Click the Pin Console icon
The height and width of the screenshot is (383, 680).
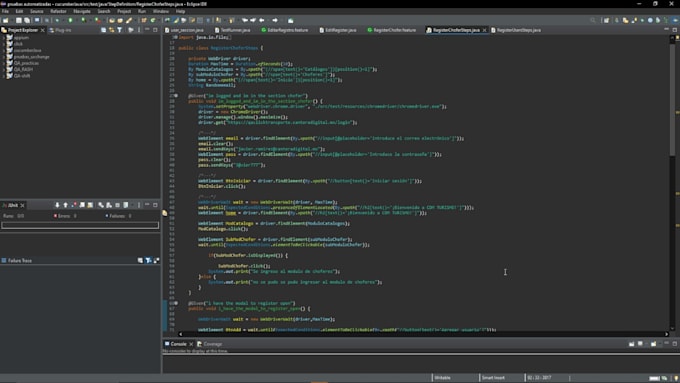click(x=631, y=344)
